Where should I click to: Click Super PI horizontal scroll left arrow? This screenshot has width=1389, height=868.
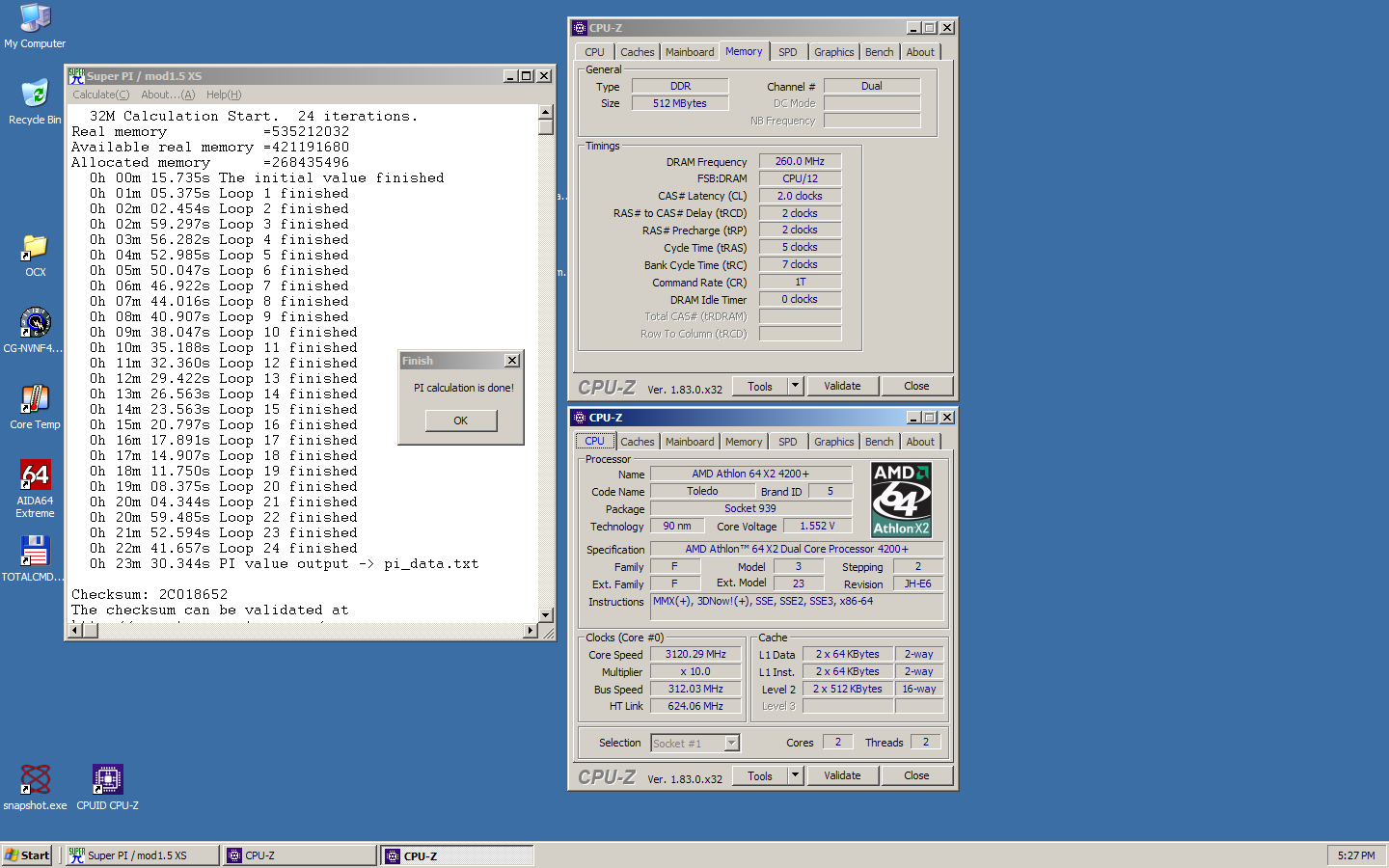[74, 630]
